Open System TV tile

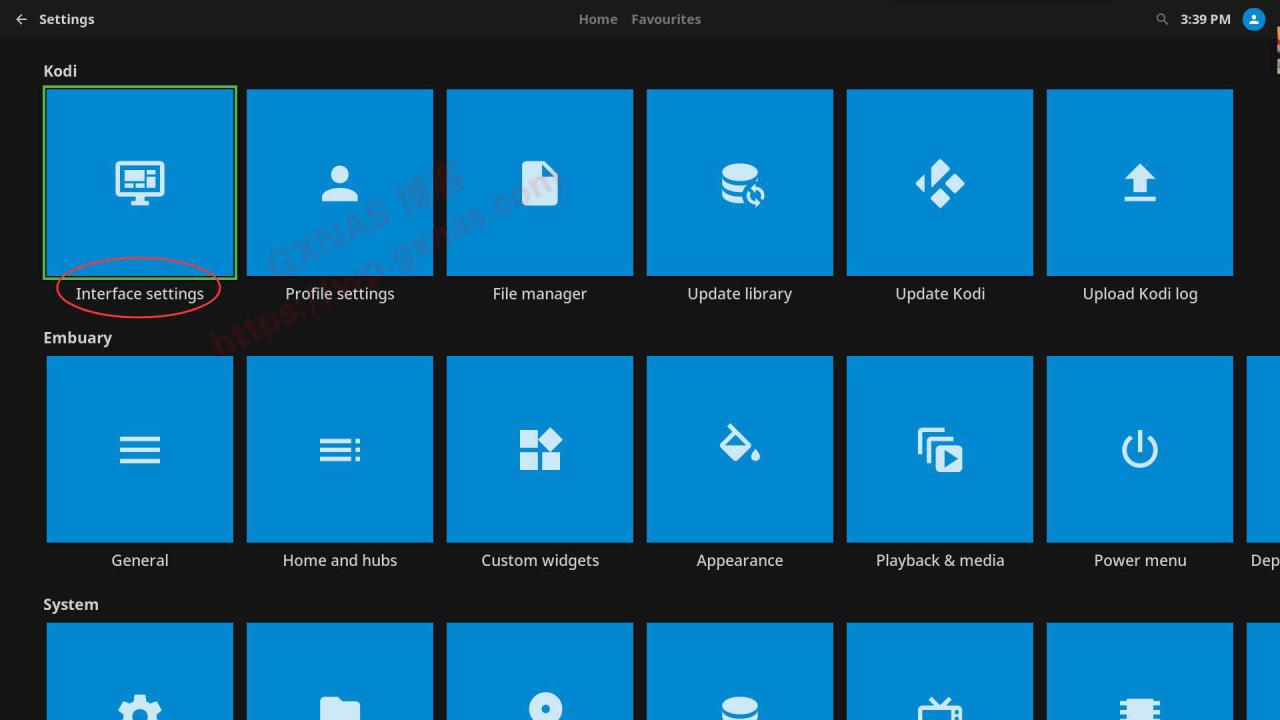tap(940, 671)
